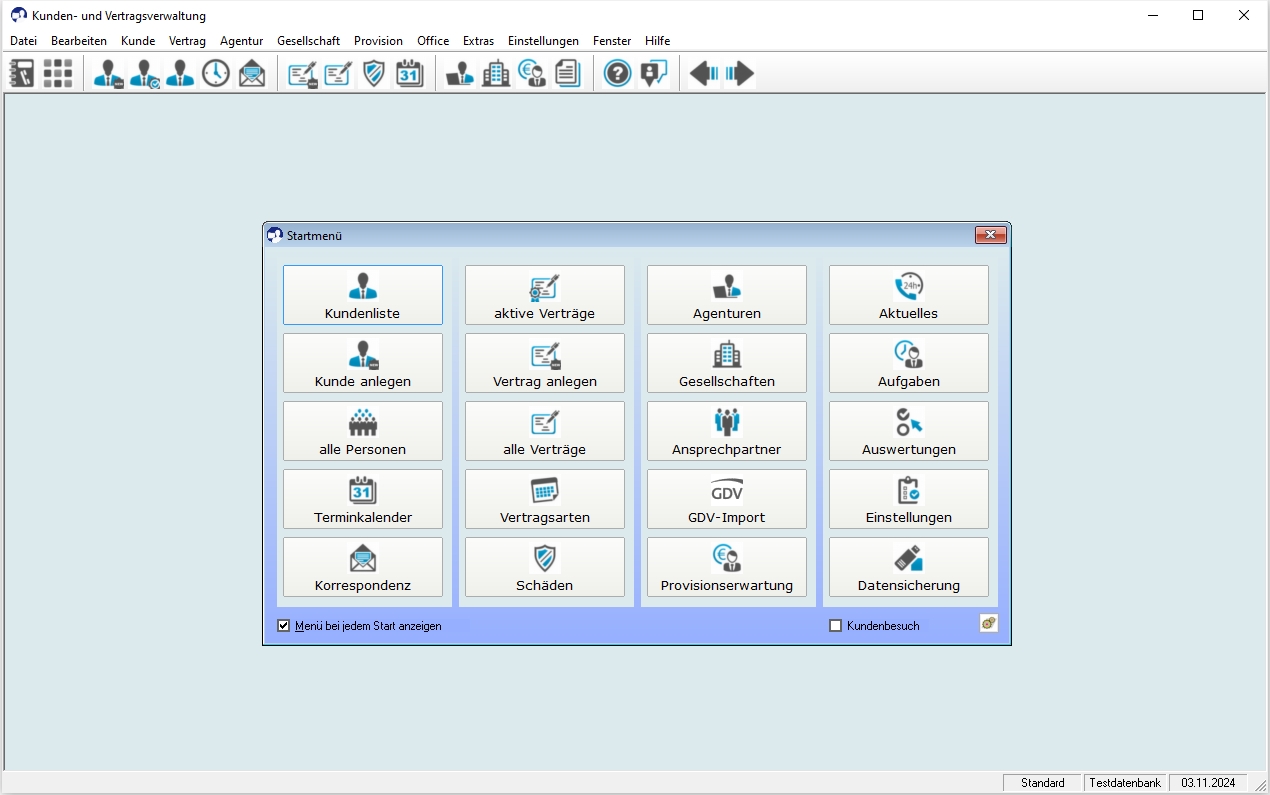Screen dimensions: 1270x795
Task: Expand the Gesellschaft menu
Action: (308, 41)
